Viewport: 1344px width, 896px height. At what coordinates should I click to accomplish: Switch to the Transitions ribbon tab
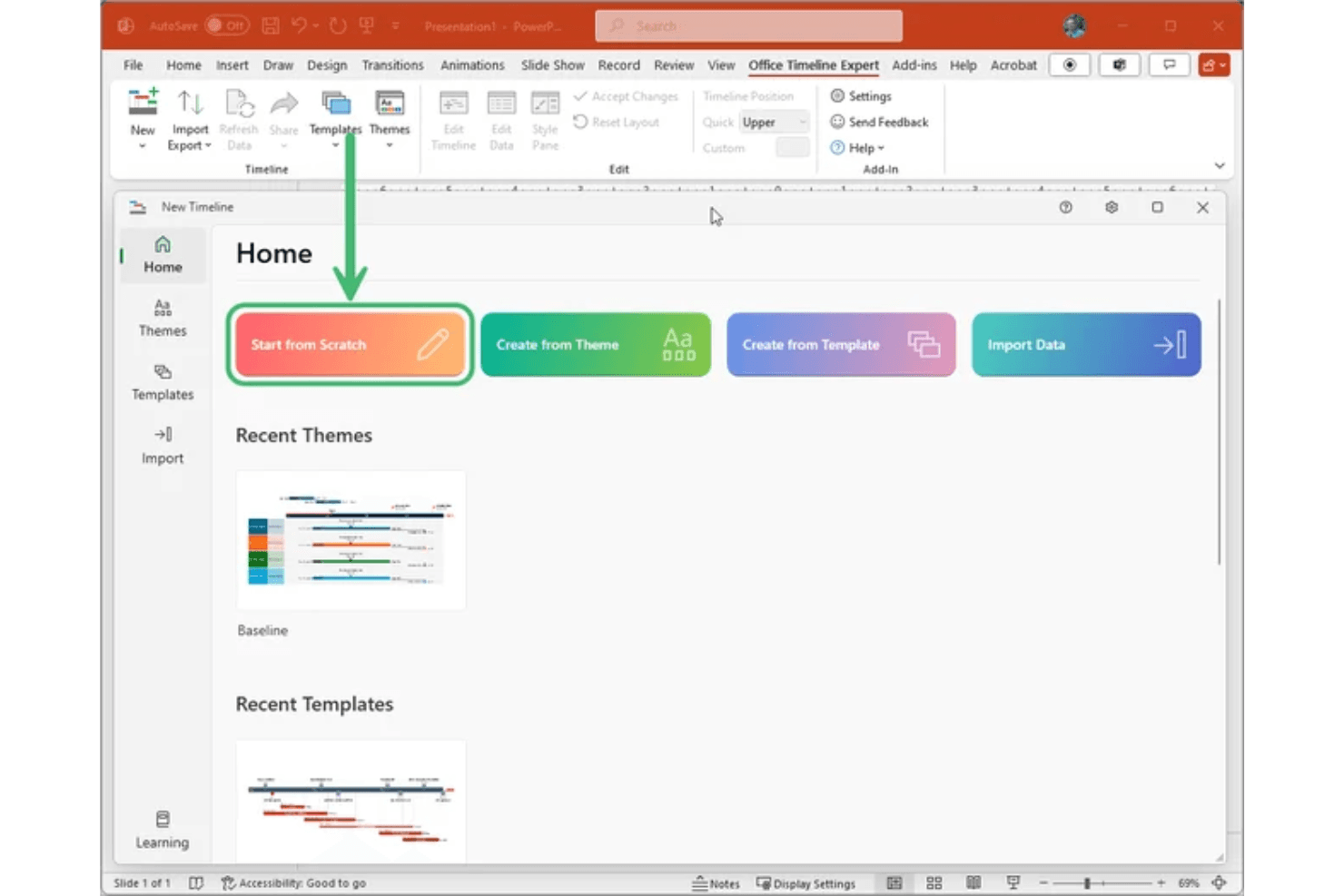pyautogui.click(x=392, y=65)
